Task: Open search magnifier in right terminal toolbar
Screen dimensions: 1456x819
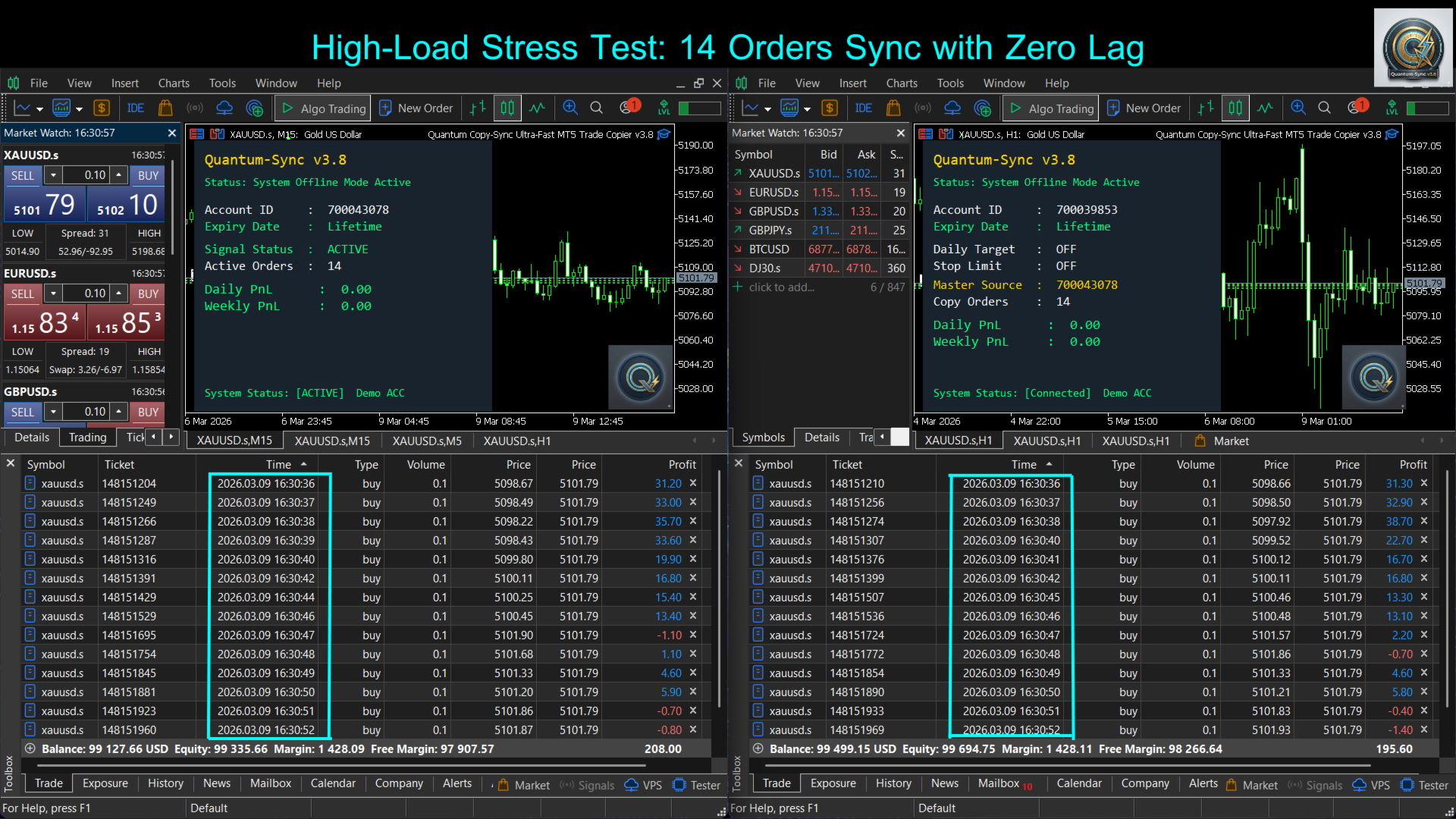Action: [x=1324, y=108]
